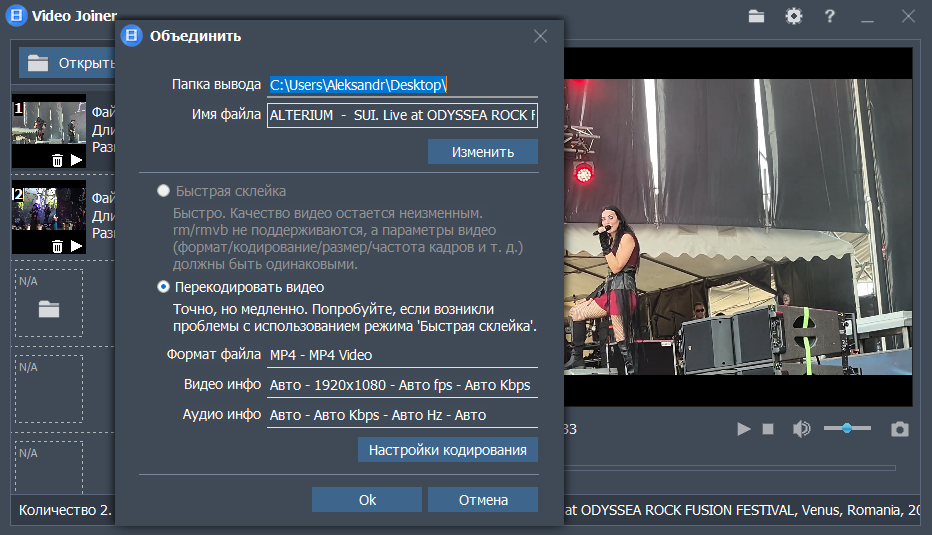
Task: Click the help question mark icon
Action: point(829,16)
